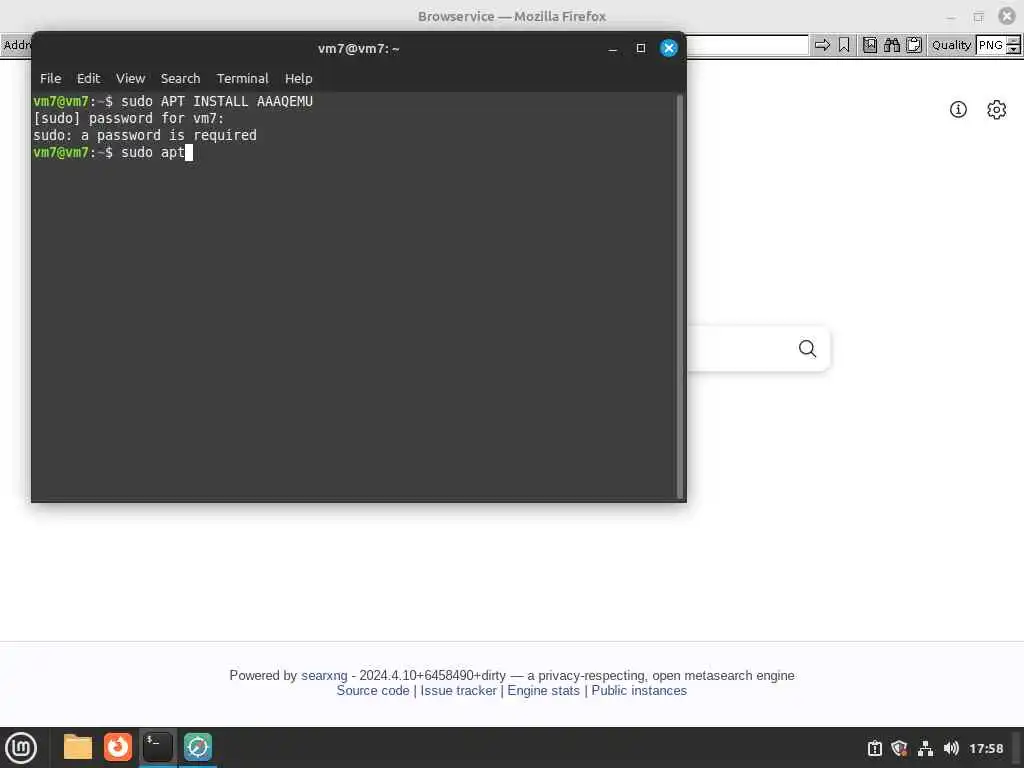
Task: Open the bookmarks book icon in Browservice
Action: [x=870, y=45]
